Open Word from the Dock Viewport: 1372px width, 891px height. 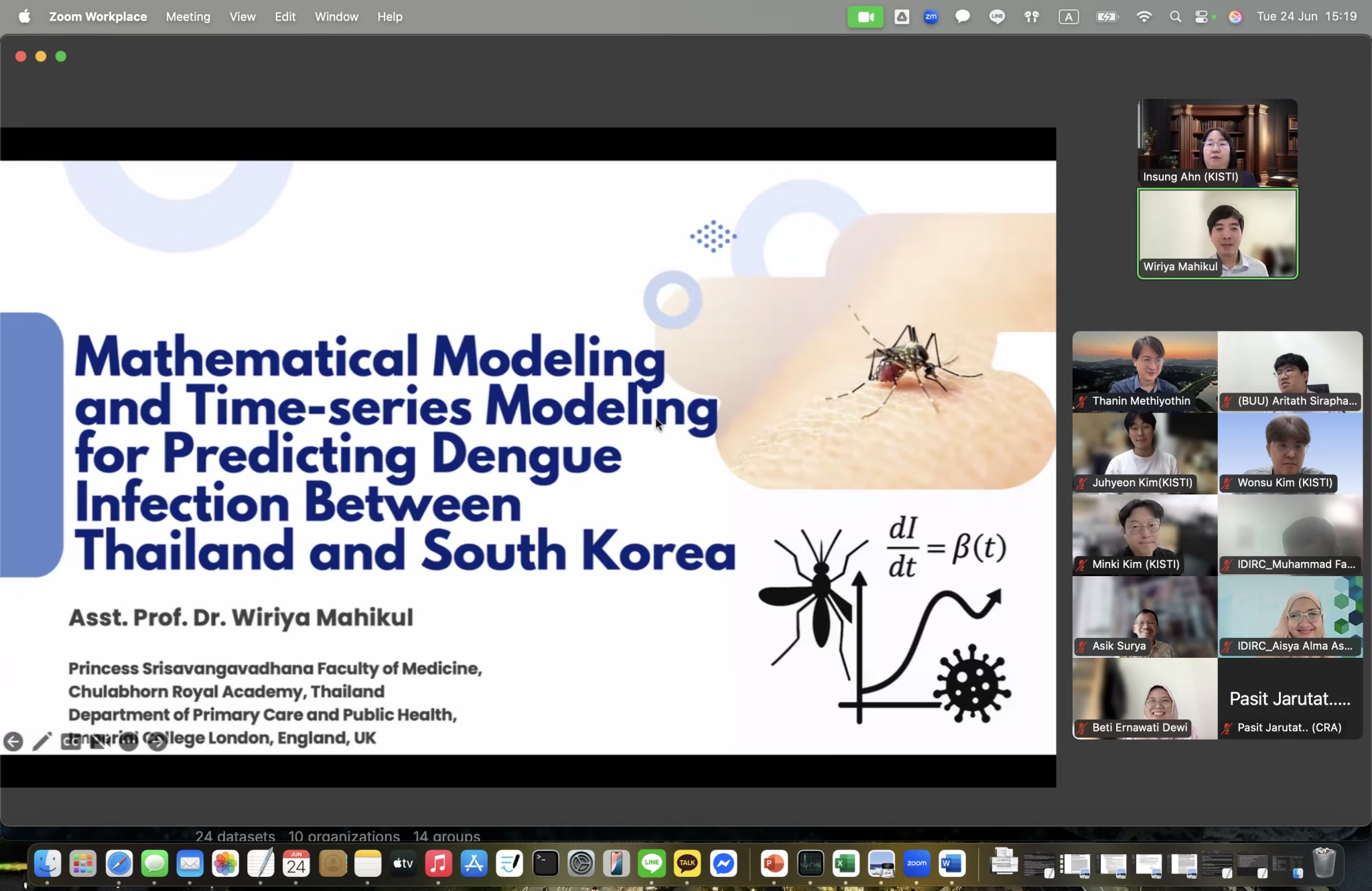click(952, 864)
